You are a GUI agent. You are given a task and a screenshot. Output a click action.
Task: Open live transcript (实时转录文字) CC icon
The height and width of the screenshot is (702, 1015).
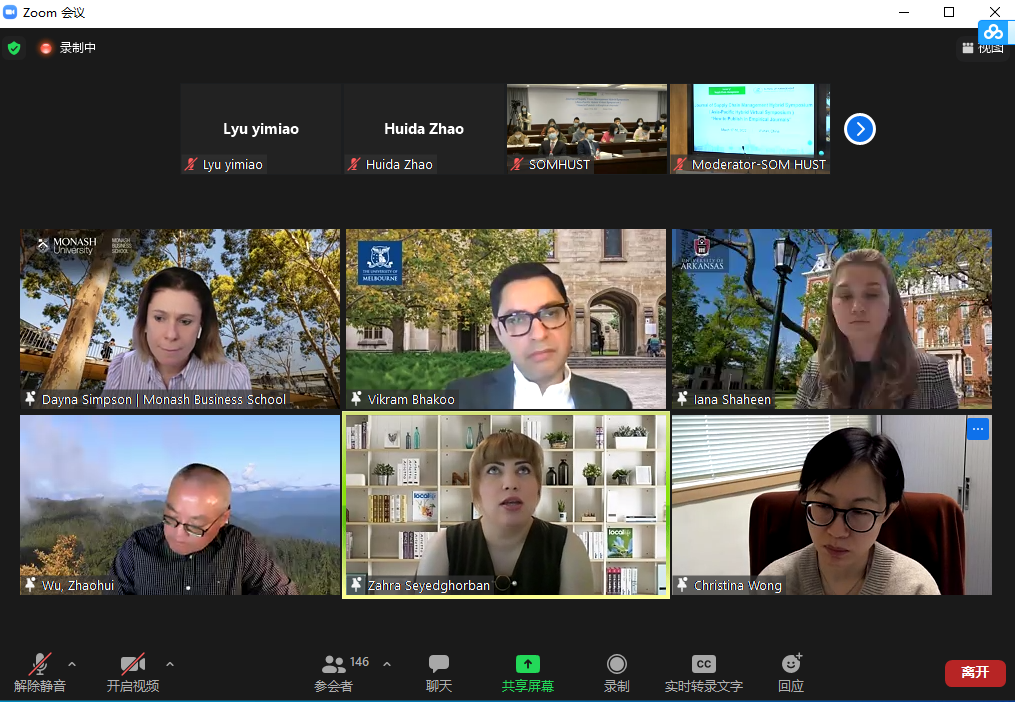pos(704,665)
